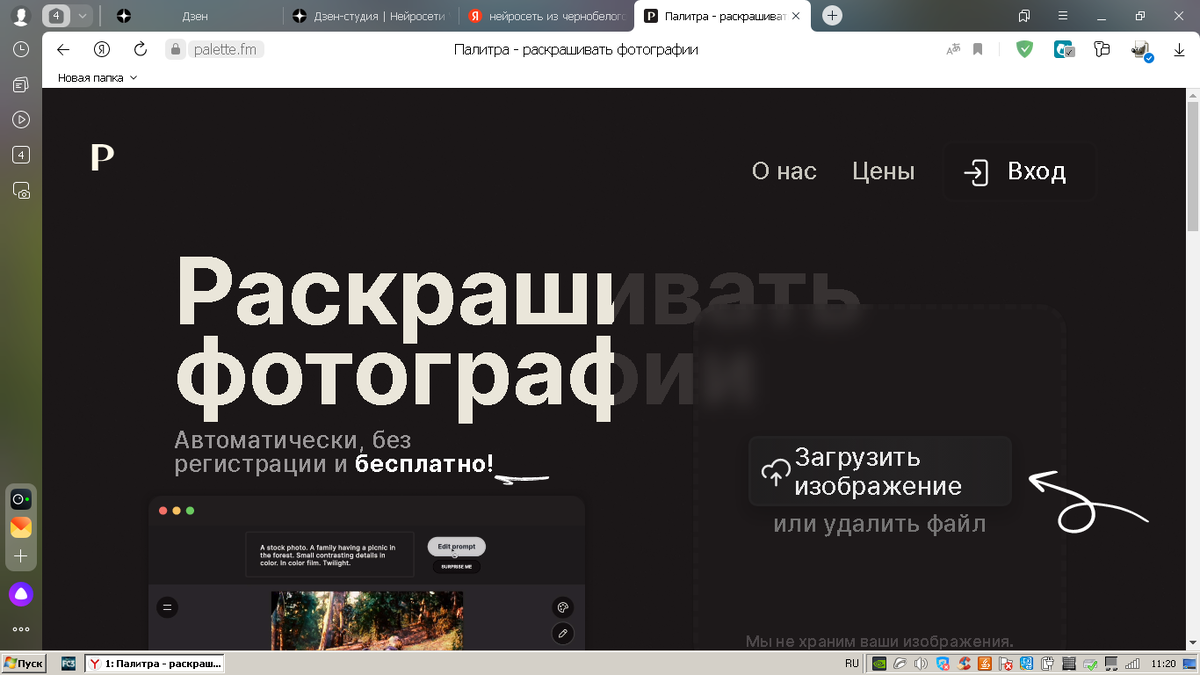The height and width of the screenshot is (675, 1200).
Task: Click the Вход login button
Action: [x=1017, y=172]
